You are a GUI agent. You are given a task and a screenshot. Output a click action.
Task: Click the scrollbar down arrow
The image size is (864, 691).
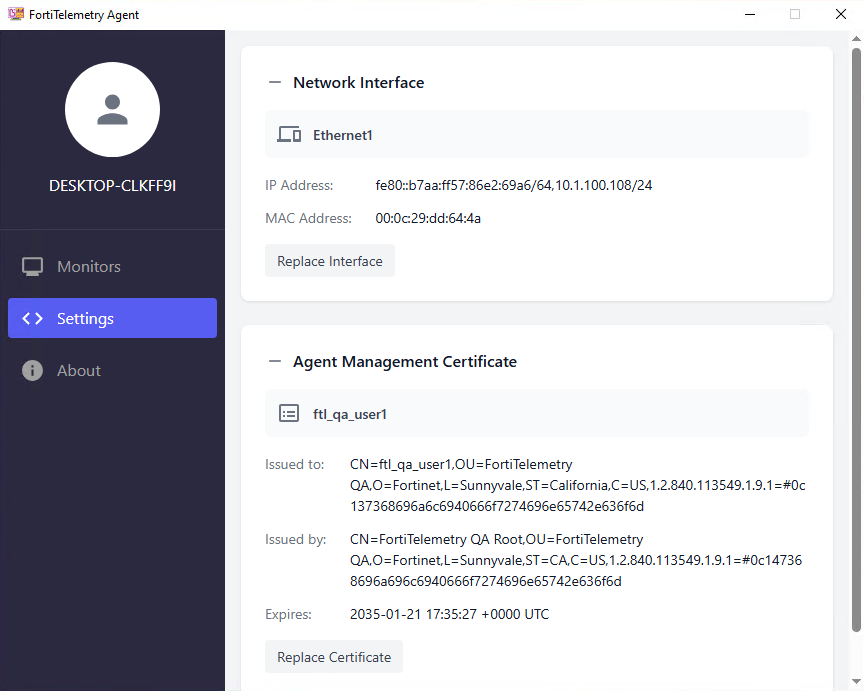coord(857,683)
